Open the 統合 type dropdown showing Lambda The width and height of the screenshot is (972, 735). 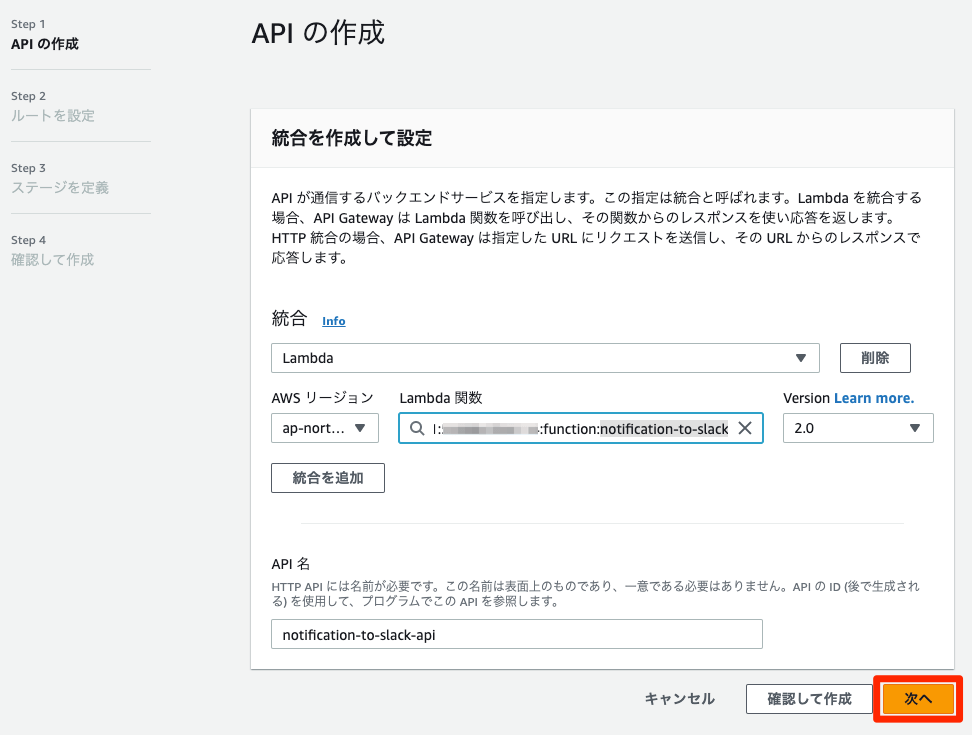click(x=544, y=358)
